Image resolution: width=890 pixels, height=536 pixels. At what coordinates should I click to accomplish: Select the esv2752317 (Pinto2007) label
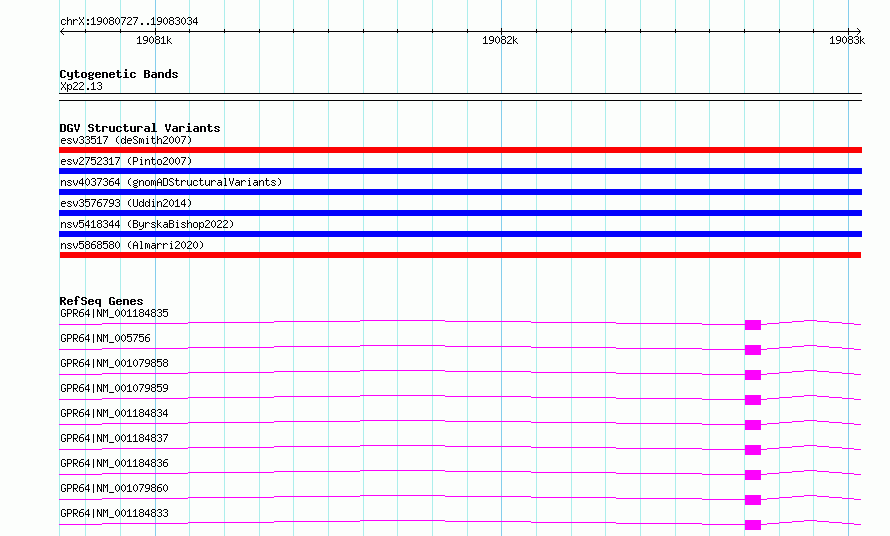pos(126,161)
